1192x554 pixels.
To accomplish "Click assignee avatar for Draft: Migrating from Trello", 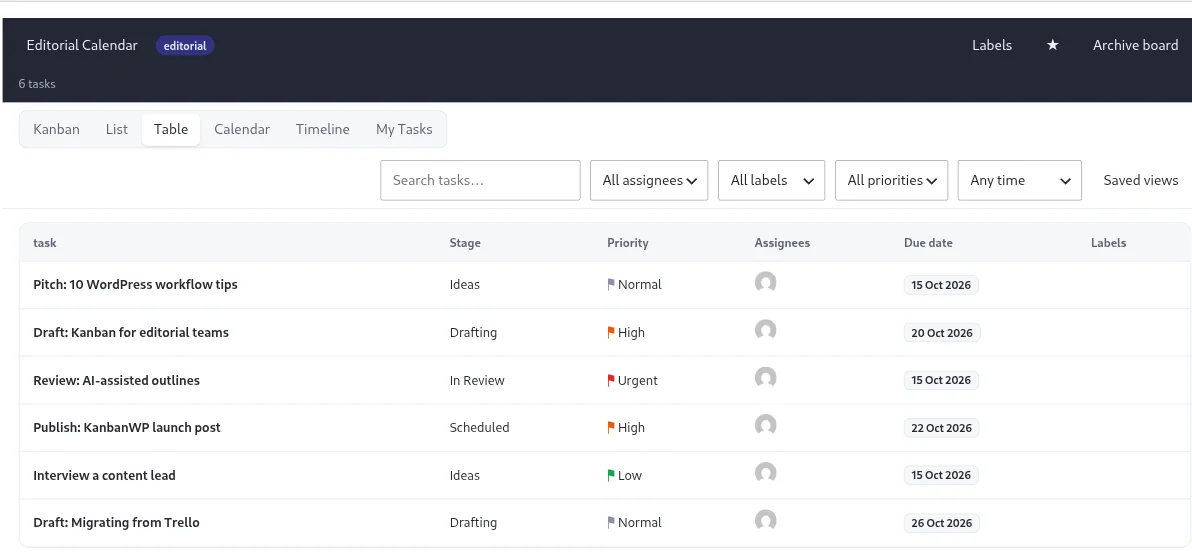I will pos(766,520).
